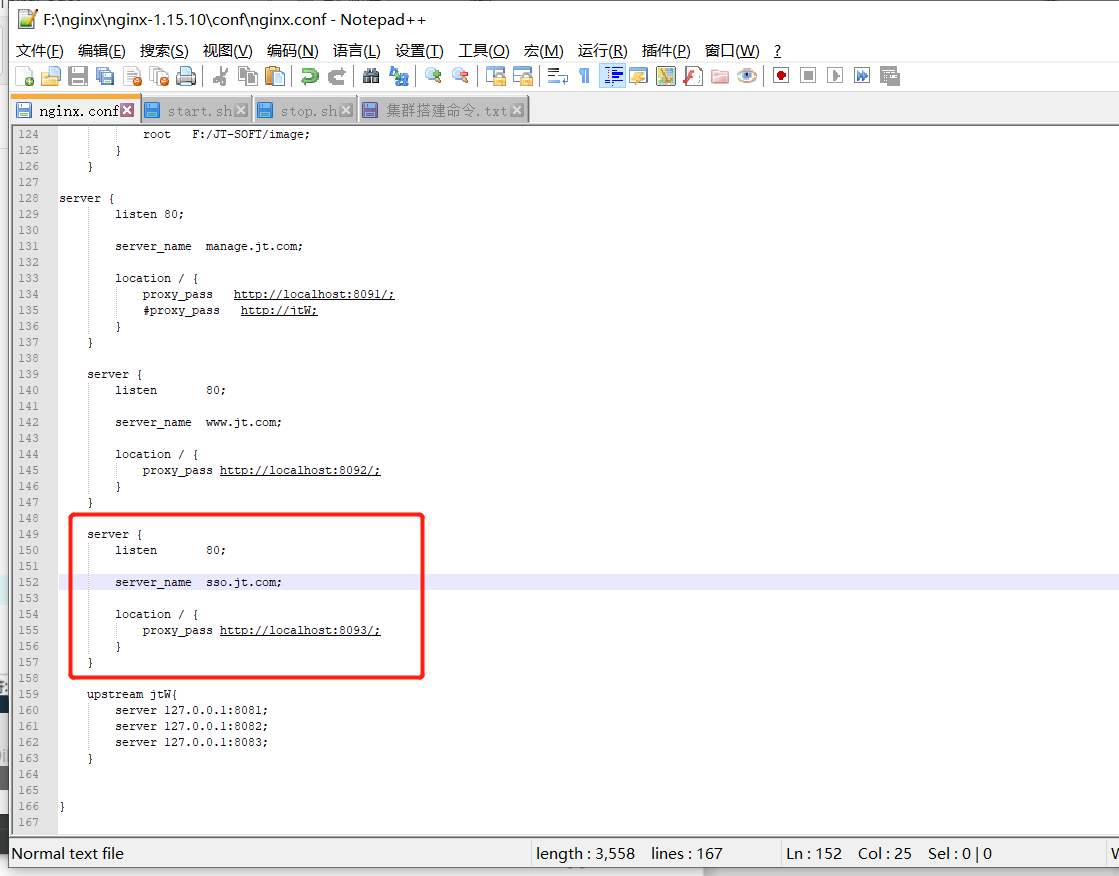Click 'length : 3,558' status bar entry

(x=585, y=854)
